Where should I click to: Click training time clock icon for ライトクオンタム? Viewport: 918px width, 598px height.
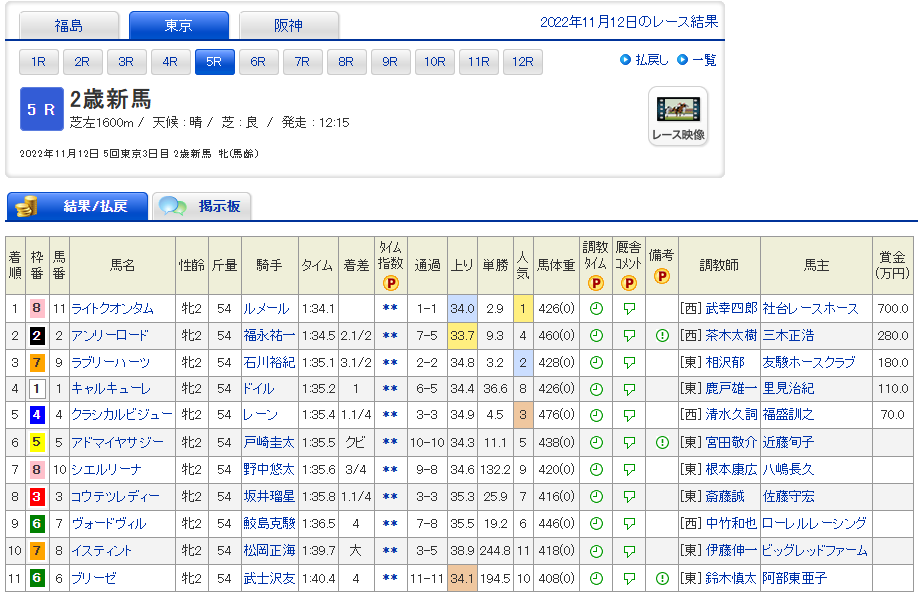(x=595, y=309)
